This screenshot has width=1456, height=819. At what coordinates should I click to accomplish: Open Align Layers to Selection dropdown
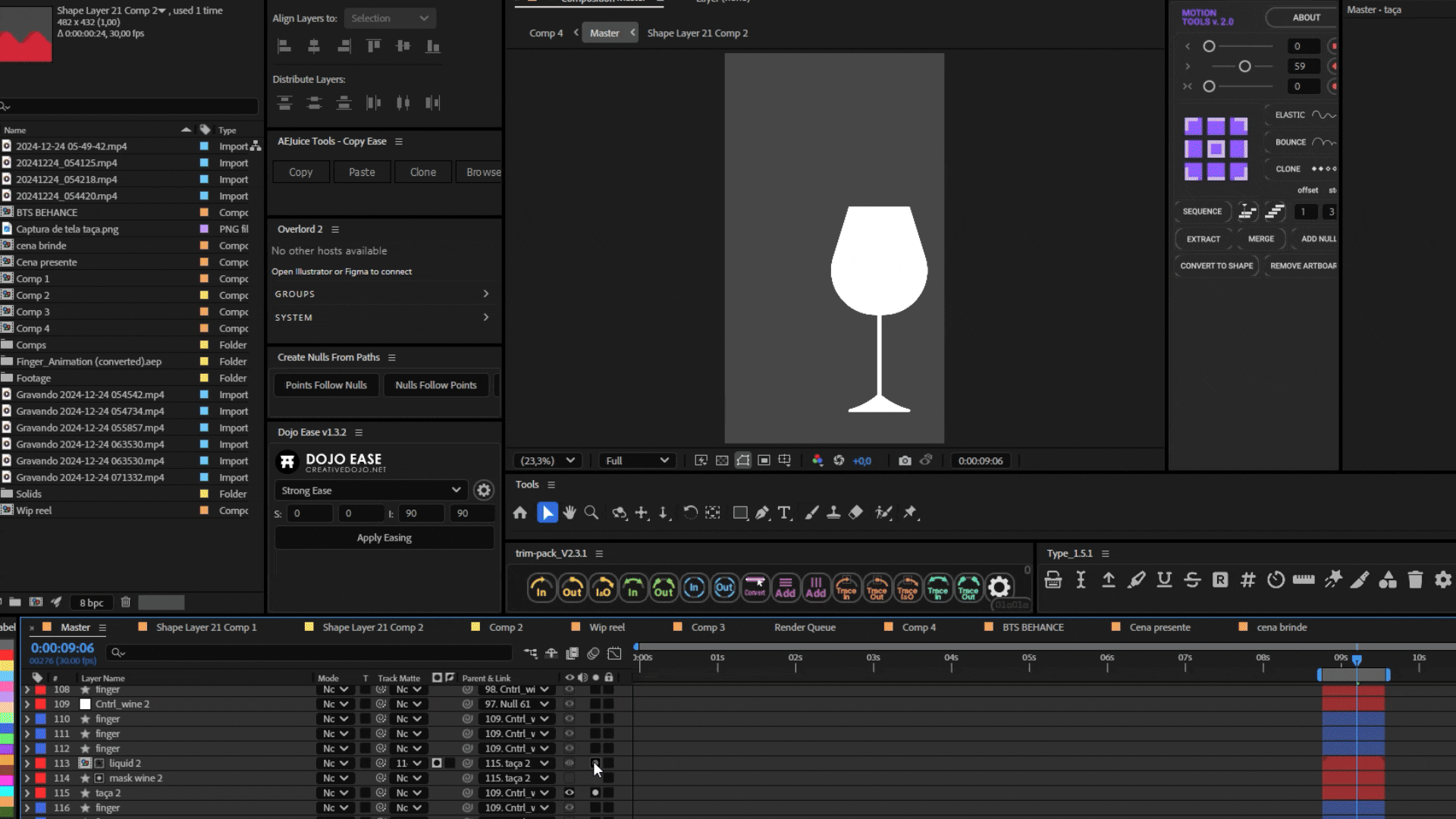[x=390, y=18]
